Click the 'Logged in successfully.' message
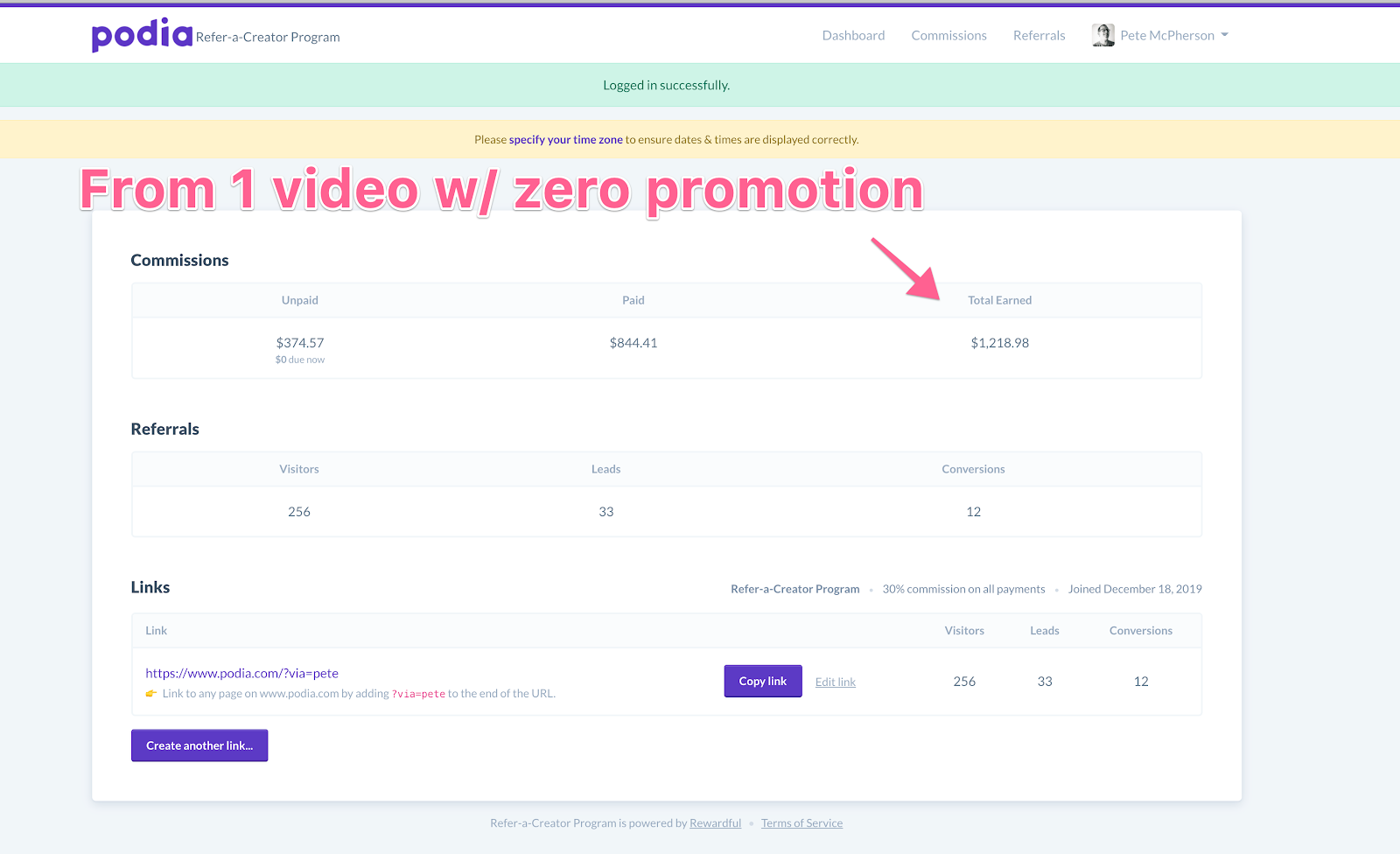This screenshot has width=1400, height=854. 666,85
